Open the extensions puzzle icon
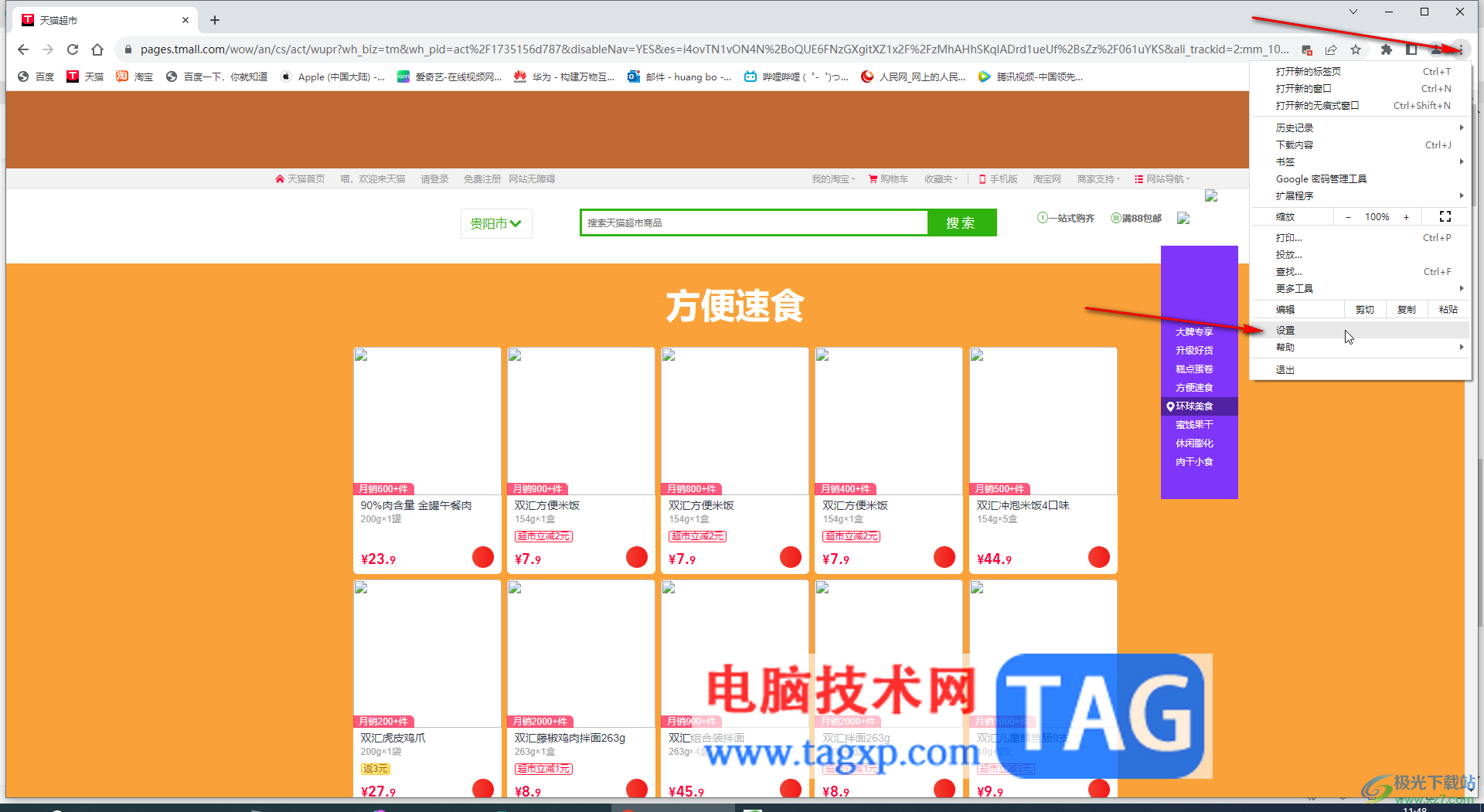The height and width of the screenshot is (812, 1484). pyautogui.click(x=1387, y=49)
